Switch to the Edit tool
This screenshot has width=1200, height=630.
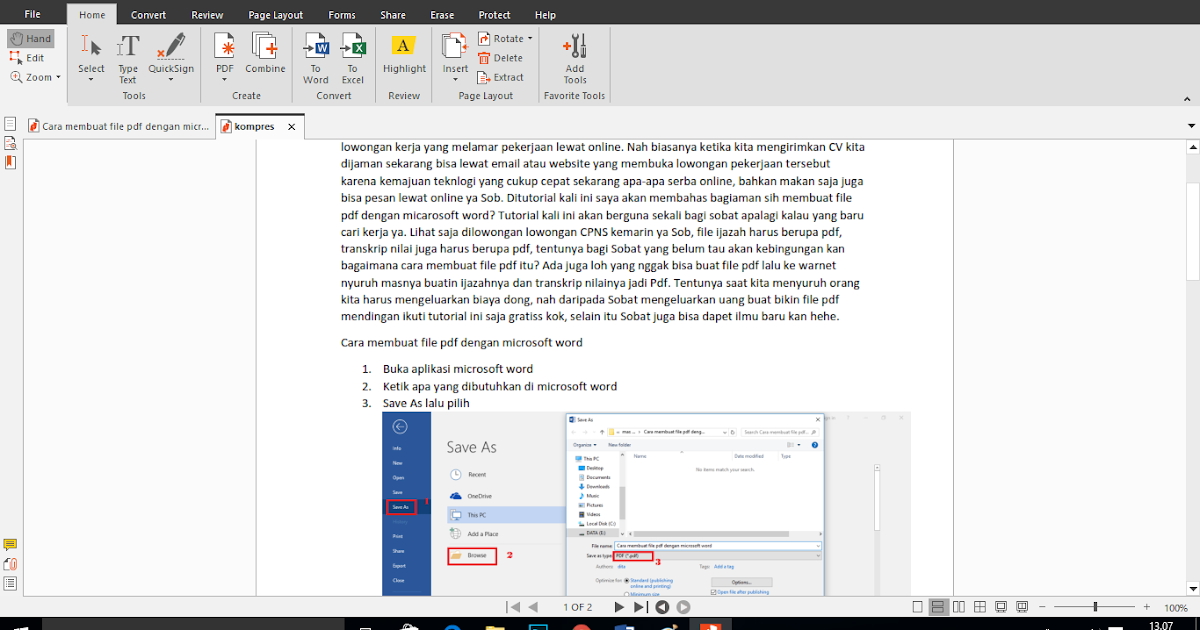click(28, 58)
